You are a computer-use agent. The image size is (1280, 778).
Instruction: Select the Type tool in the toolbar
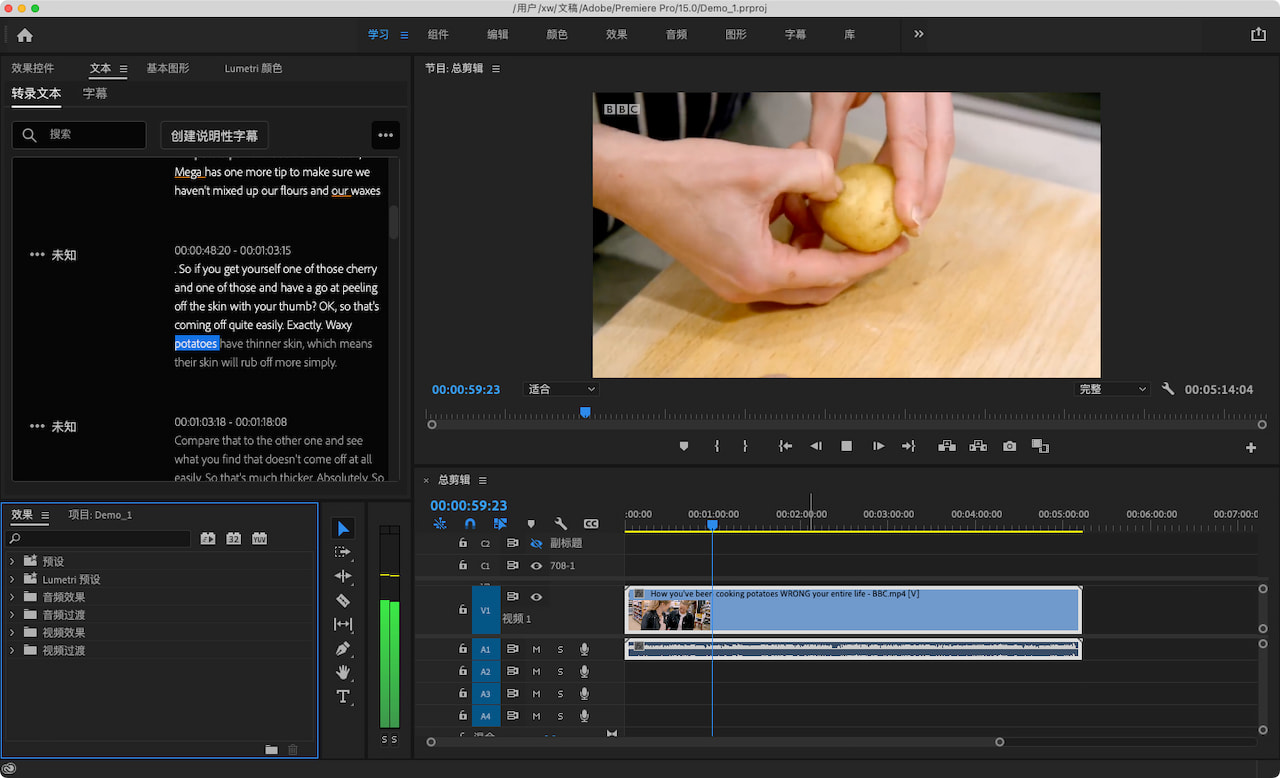point(343,697)
